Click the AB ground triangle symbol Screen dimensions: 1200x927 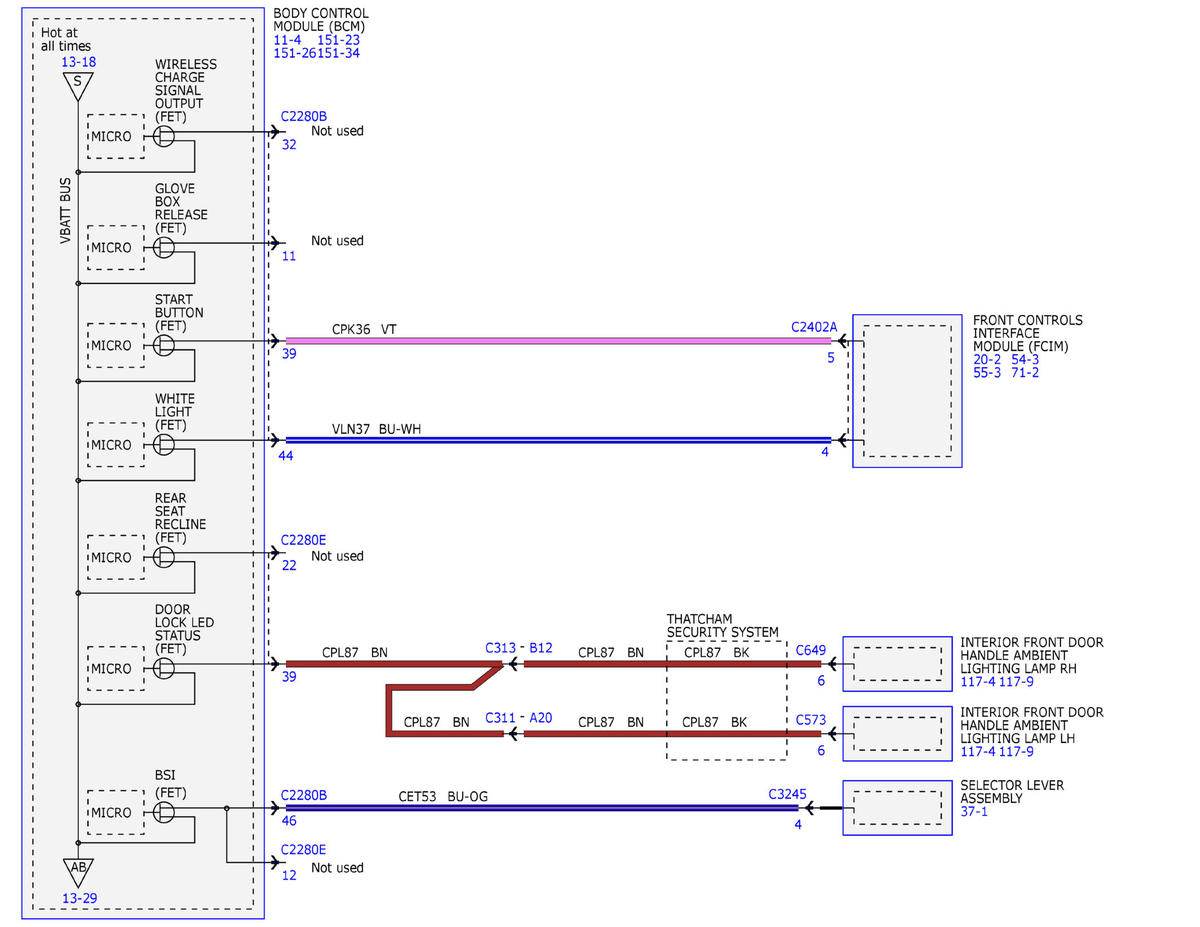[78, 872]
